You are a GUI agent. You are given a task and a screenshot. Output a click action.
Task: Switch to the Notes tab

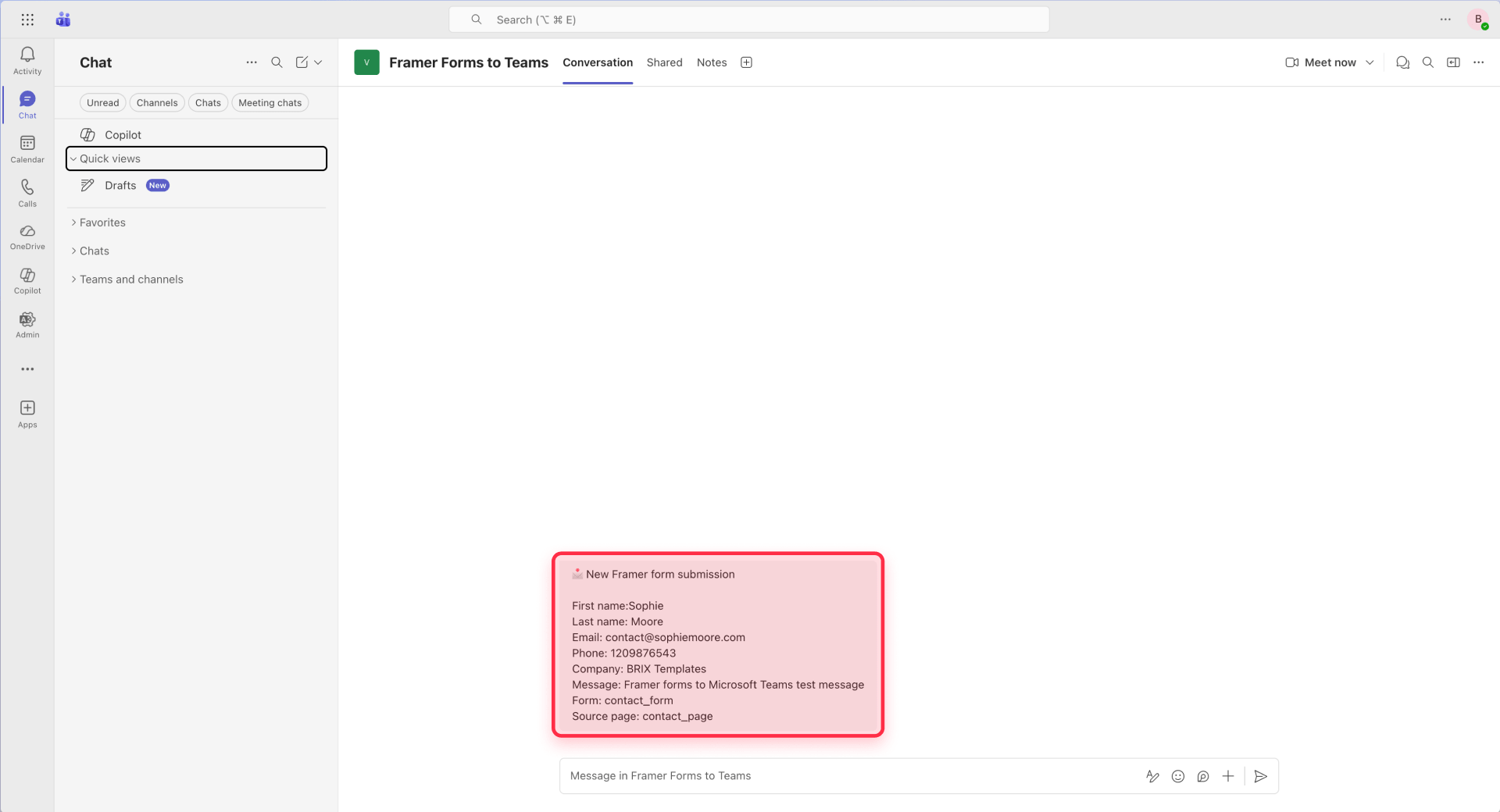tap(712, 62)
